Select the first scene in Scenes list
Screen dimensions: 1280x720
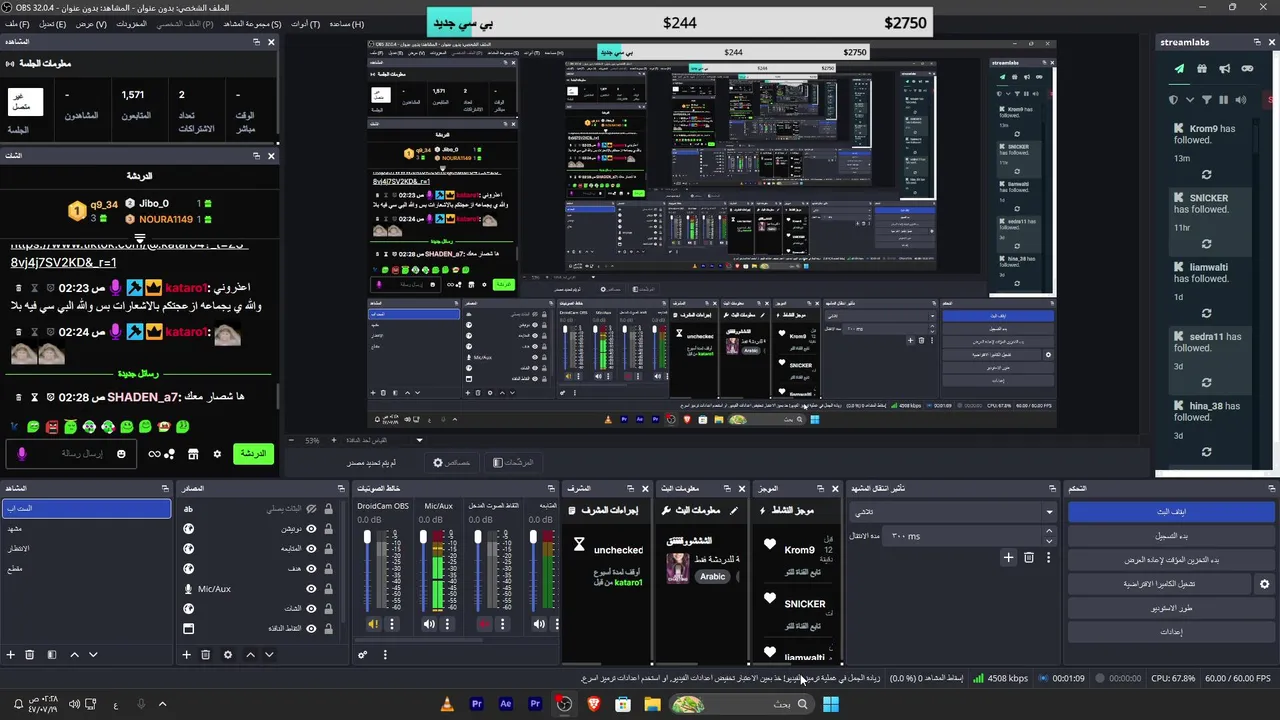click(86, 509)
